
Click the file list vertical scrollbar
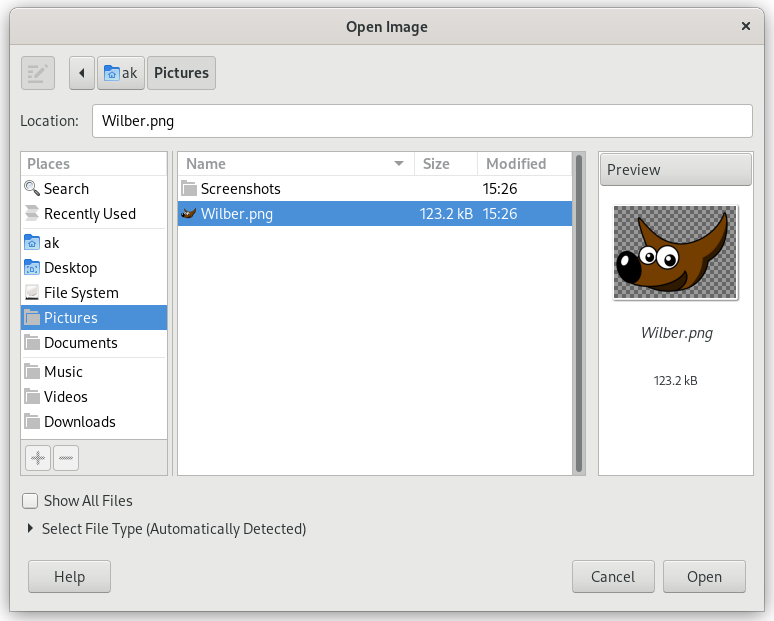pos(579,313)
